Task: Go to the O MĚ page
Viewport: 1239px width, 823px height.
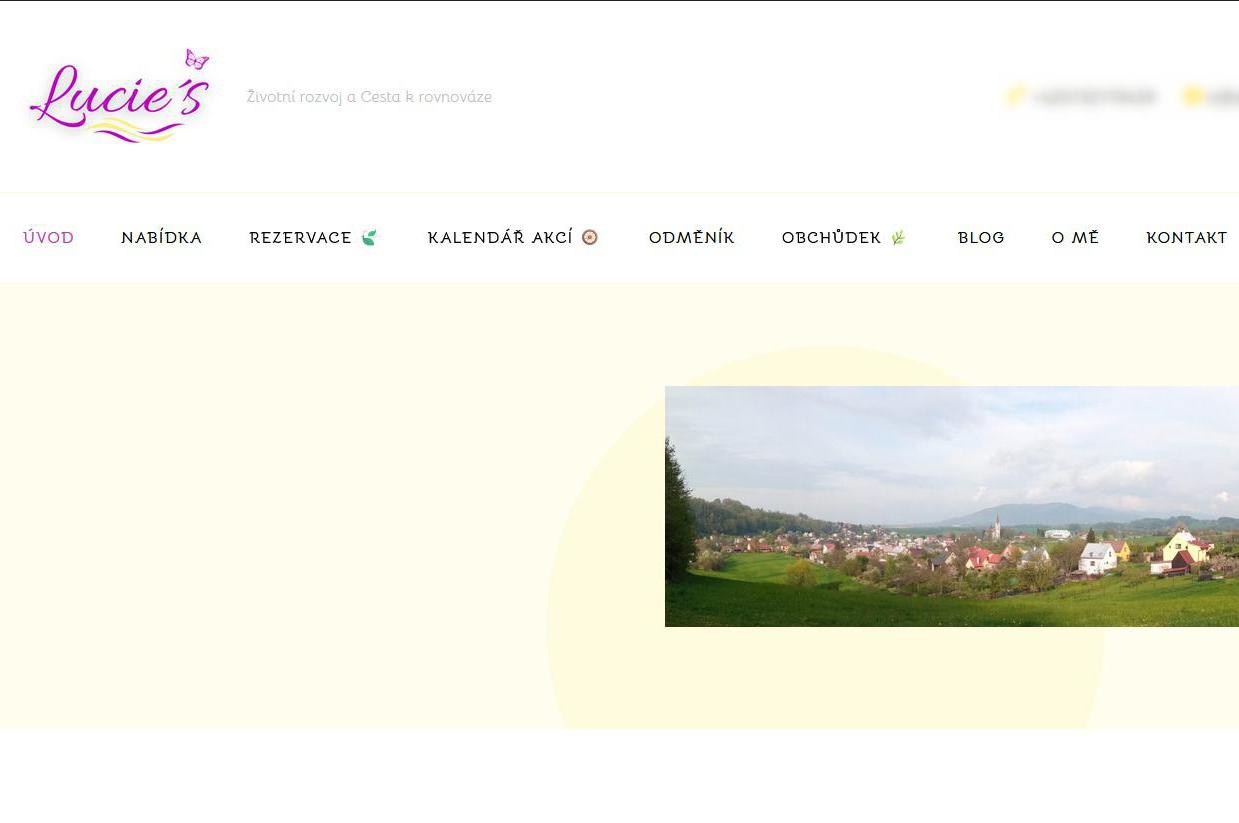Action: pyautogui.click(x=1075, y=238)
